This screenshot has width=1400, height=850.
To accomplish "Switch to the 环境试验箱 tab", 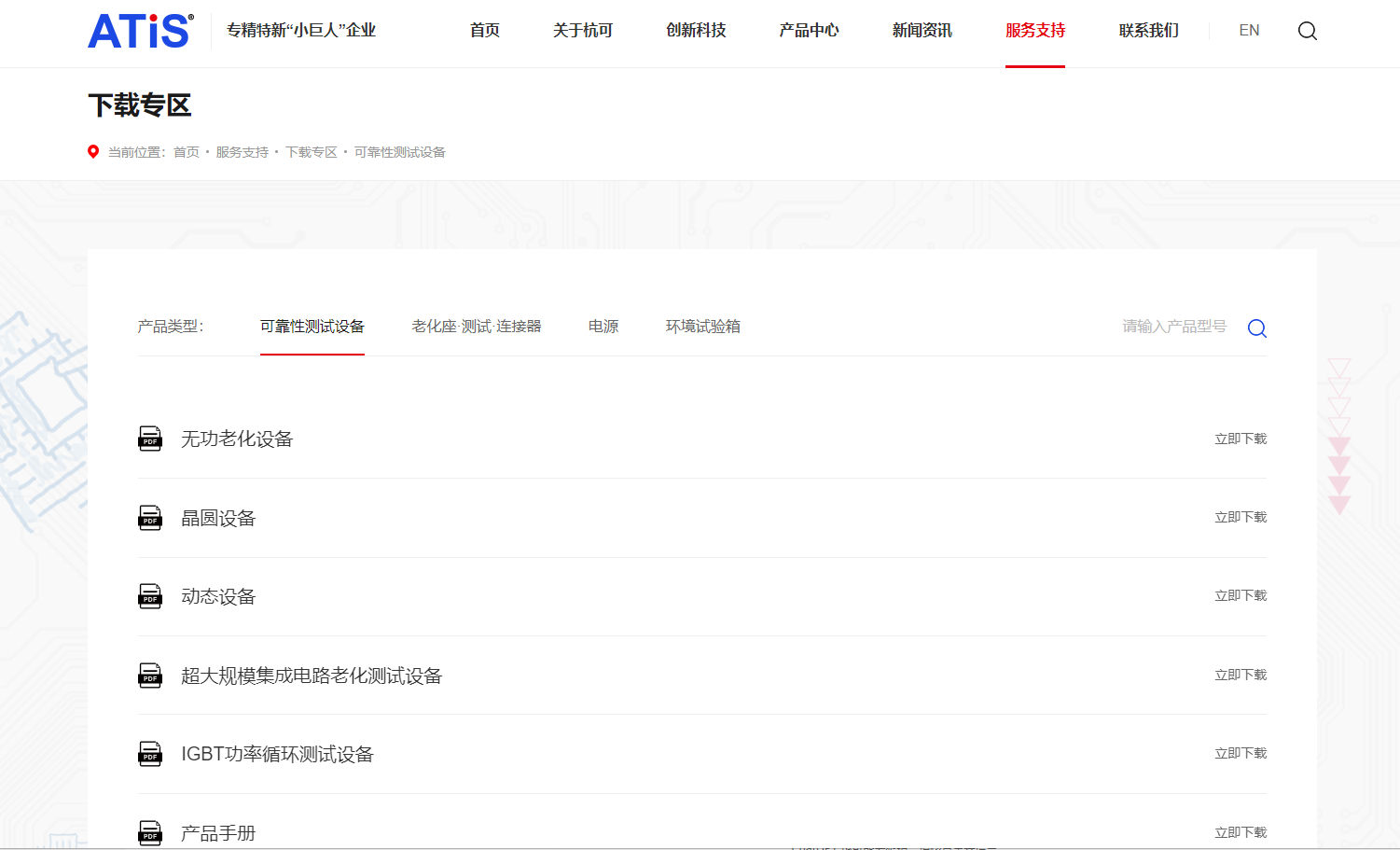I will click(x=702, y=327).
